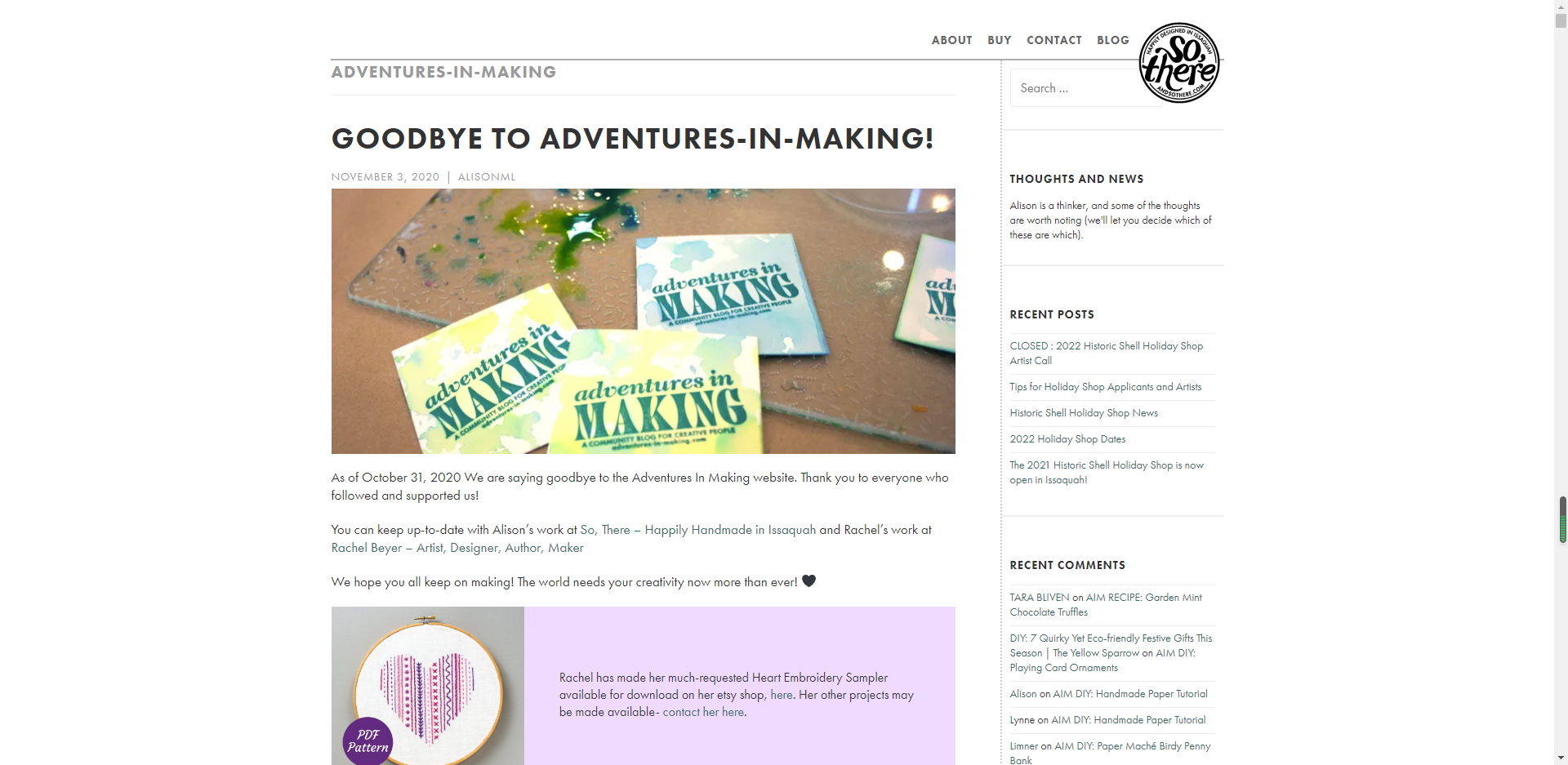1568x765 pixels.
Task: Open 2022 Holiday Shop Dates post
Action: 1067,439
